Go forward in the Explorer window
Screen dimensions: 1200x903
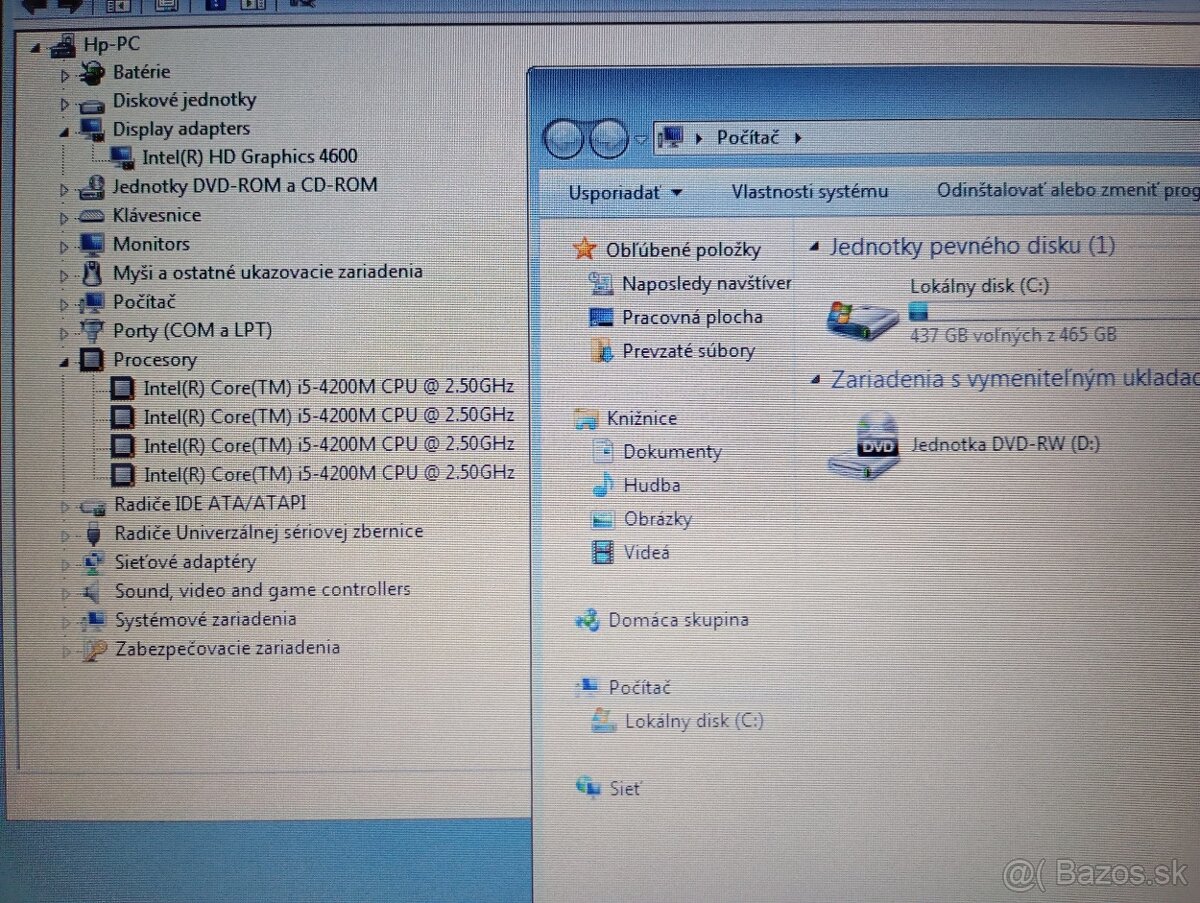608,139
